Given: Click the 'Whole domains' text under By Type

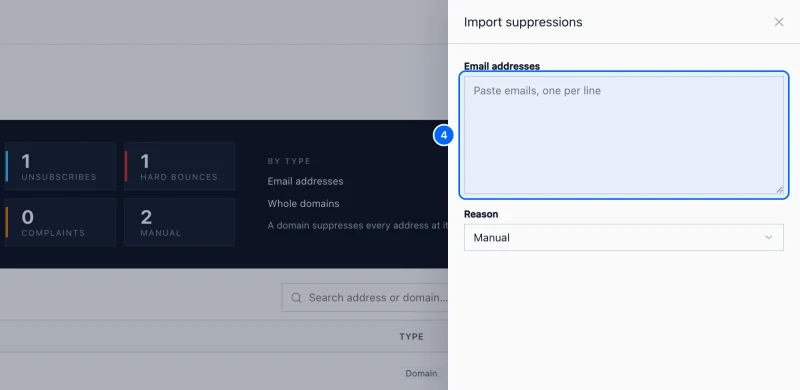Looking at the screenshot, I should 303,204.
